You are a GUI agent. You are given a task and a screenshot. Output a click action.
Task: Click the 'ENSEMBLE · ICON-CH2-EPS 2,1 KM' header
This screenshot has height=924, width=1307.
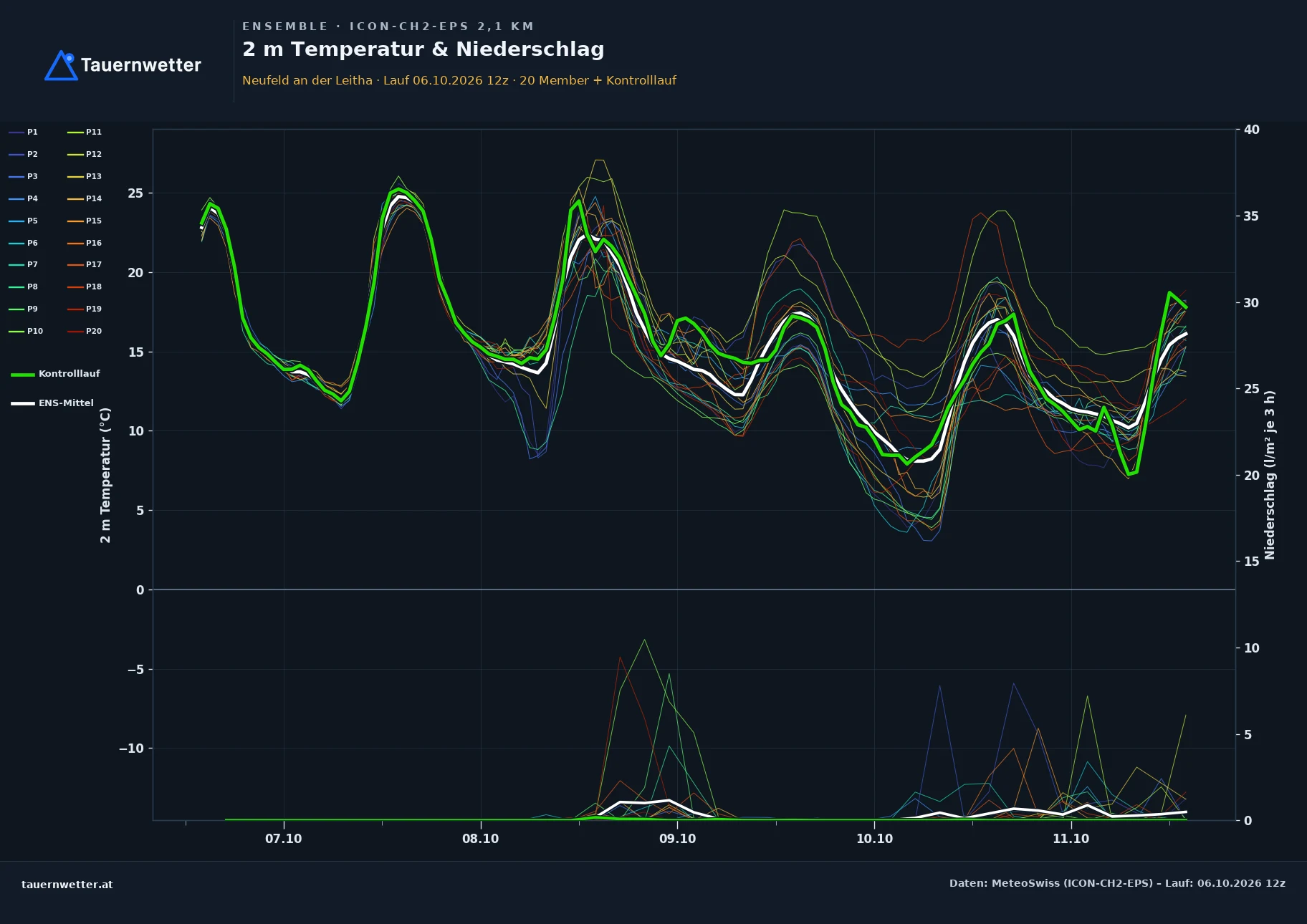[388, 27]
